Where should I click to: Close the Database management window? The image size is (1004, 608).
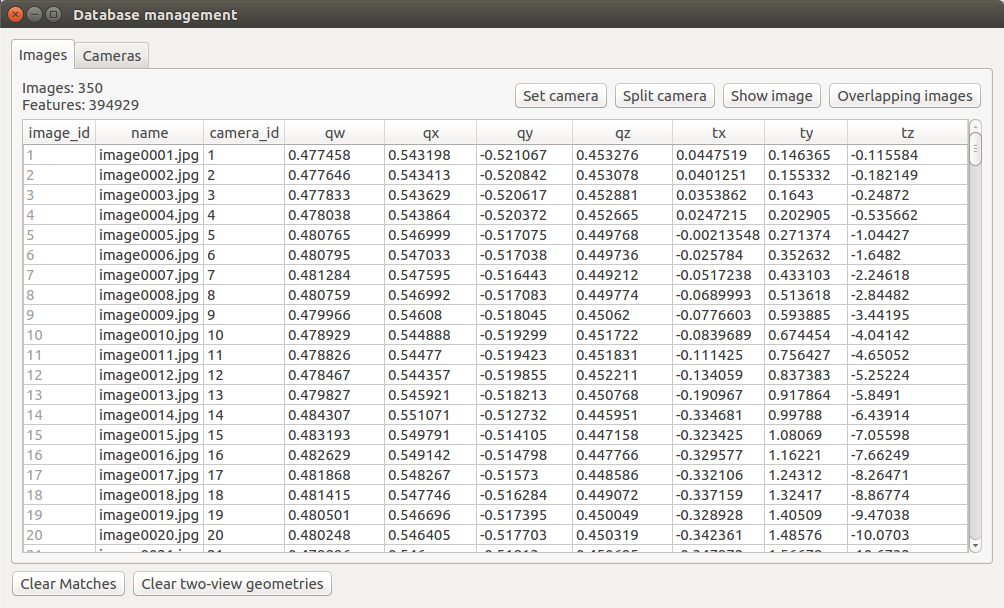point(15,14)
